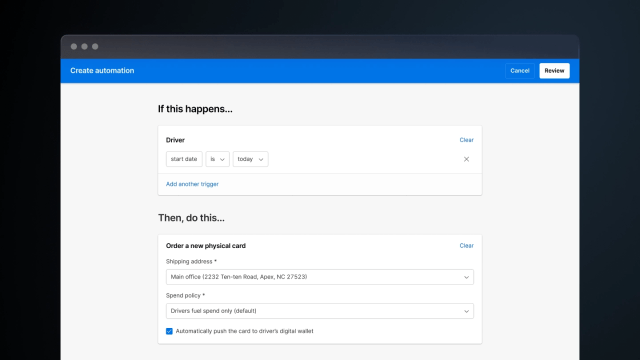The width and height of the screenshot is (640, 360).
Task: Click the Review button
Action: 554,71
